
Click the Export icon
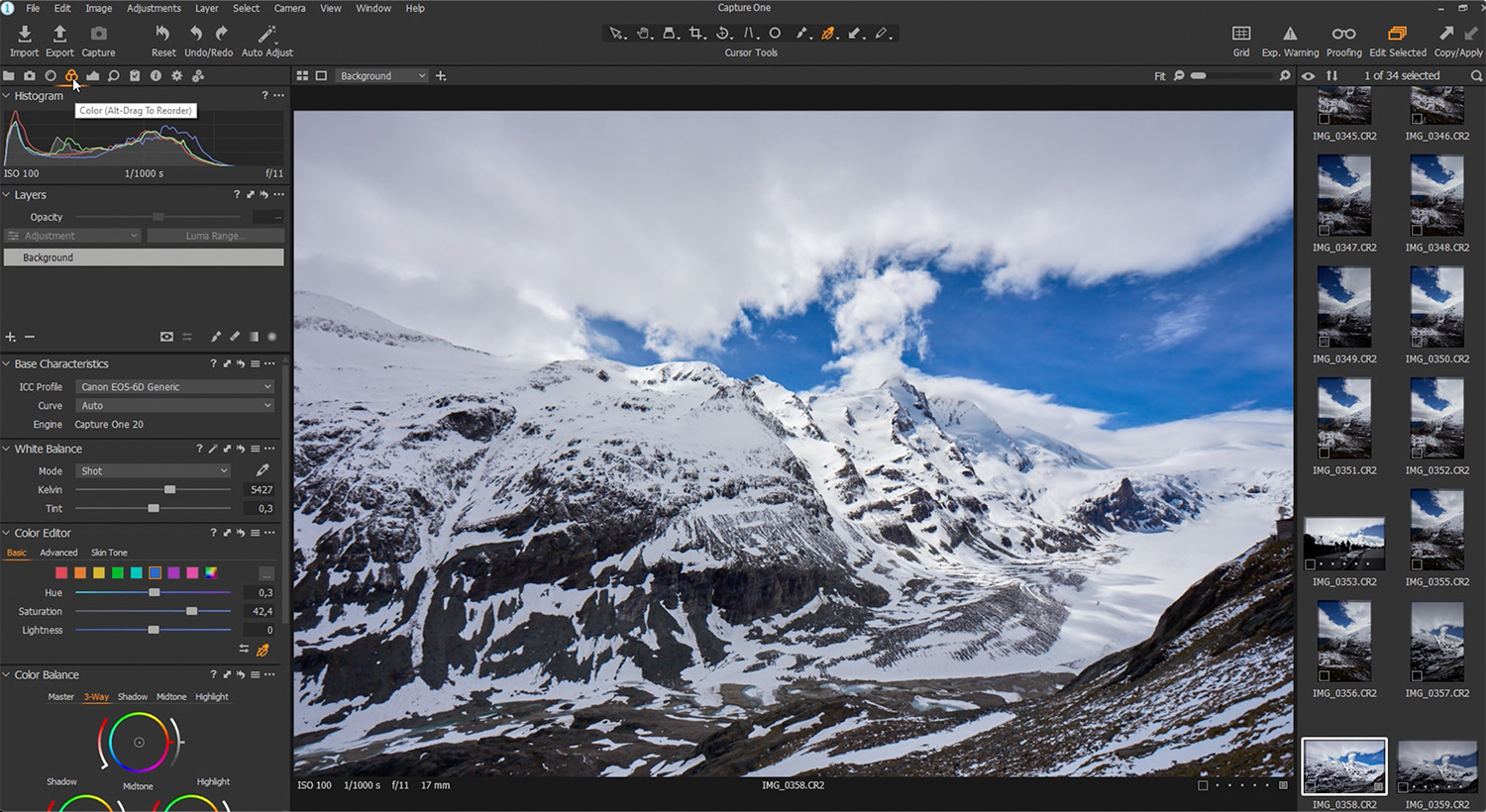point(59,35)
